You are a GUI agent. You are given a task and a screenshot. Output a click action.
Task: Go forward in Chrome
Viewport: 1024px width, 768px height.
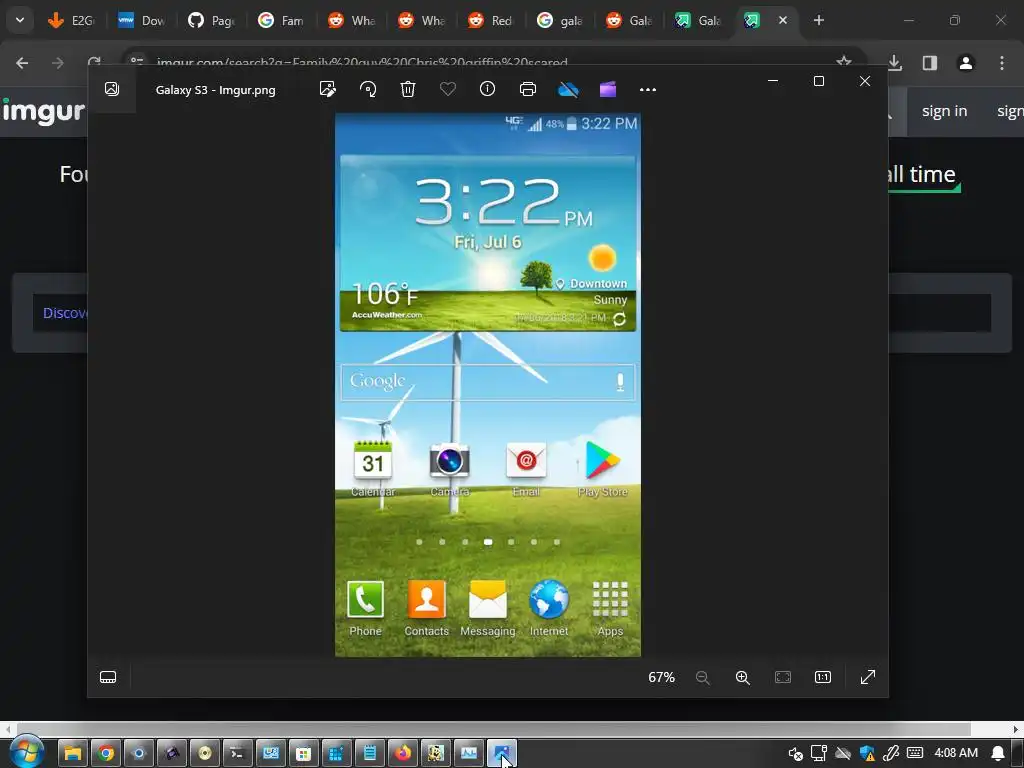[x=57, y=63]
